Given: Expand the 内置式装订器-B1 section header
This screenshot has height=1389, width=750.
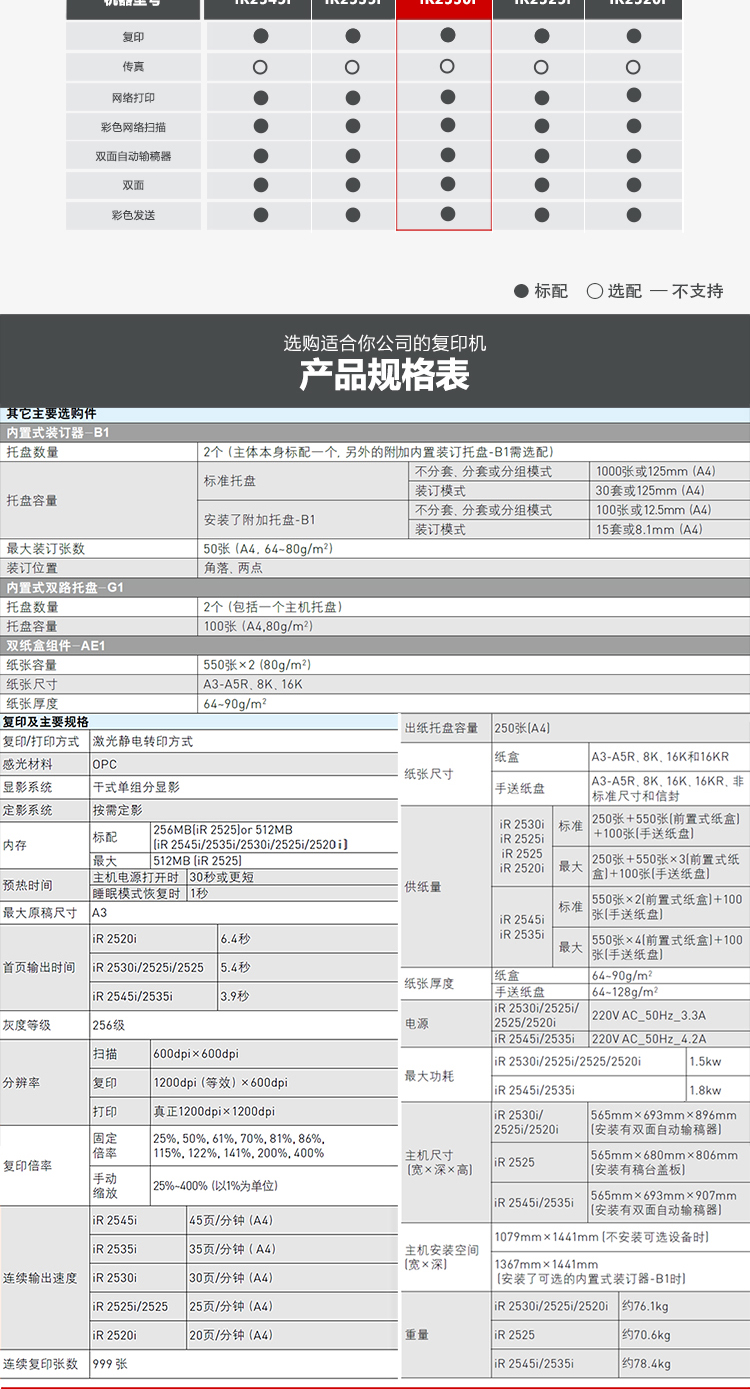Looking at the screenshot, I should coord(58,433).
